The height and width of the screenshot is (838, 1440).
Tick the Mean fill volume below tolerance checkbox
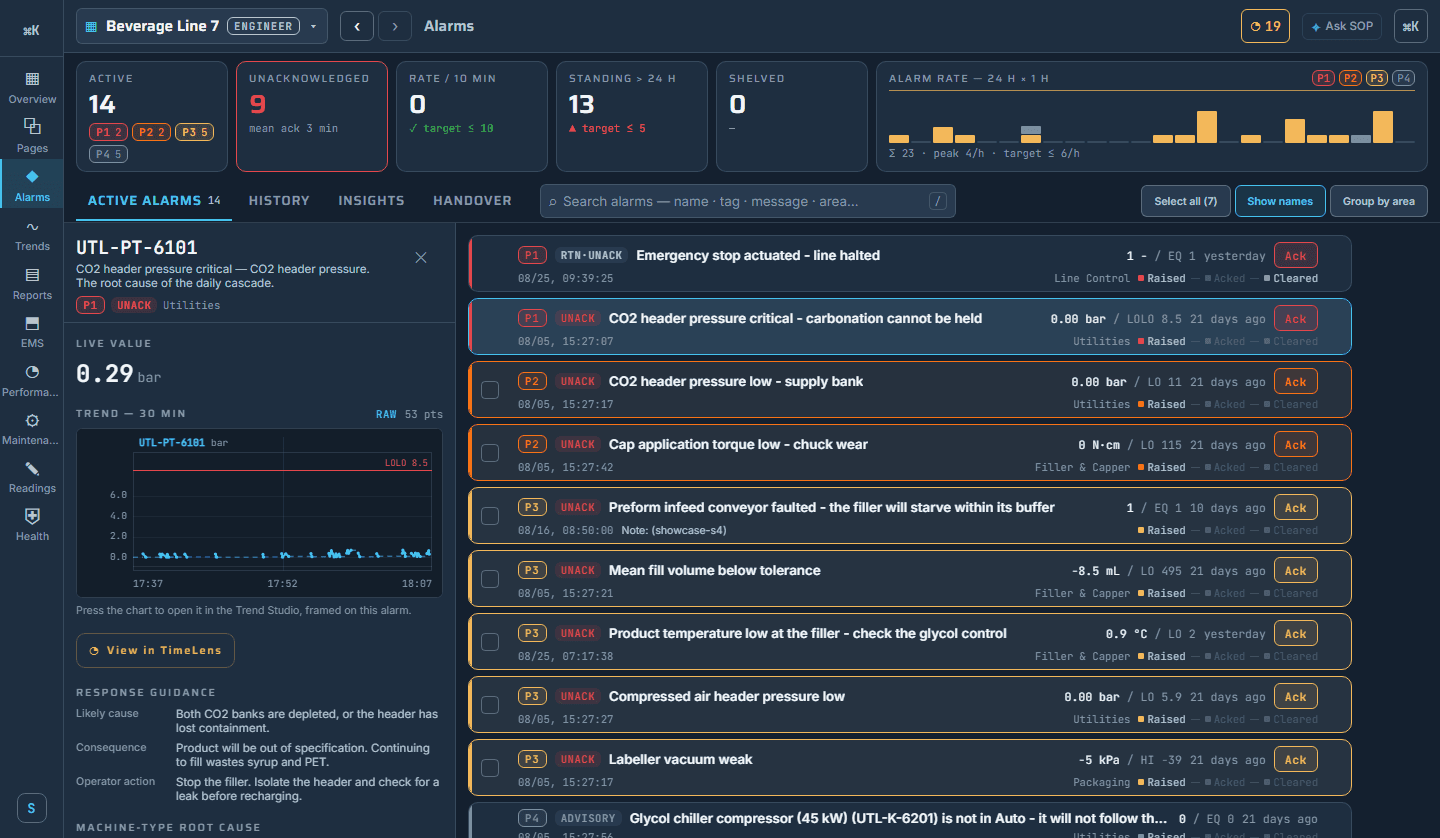(x=490, y=579)
